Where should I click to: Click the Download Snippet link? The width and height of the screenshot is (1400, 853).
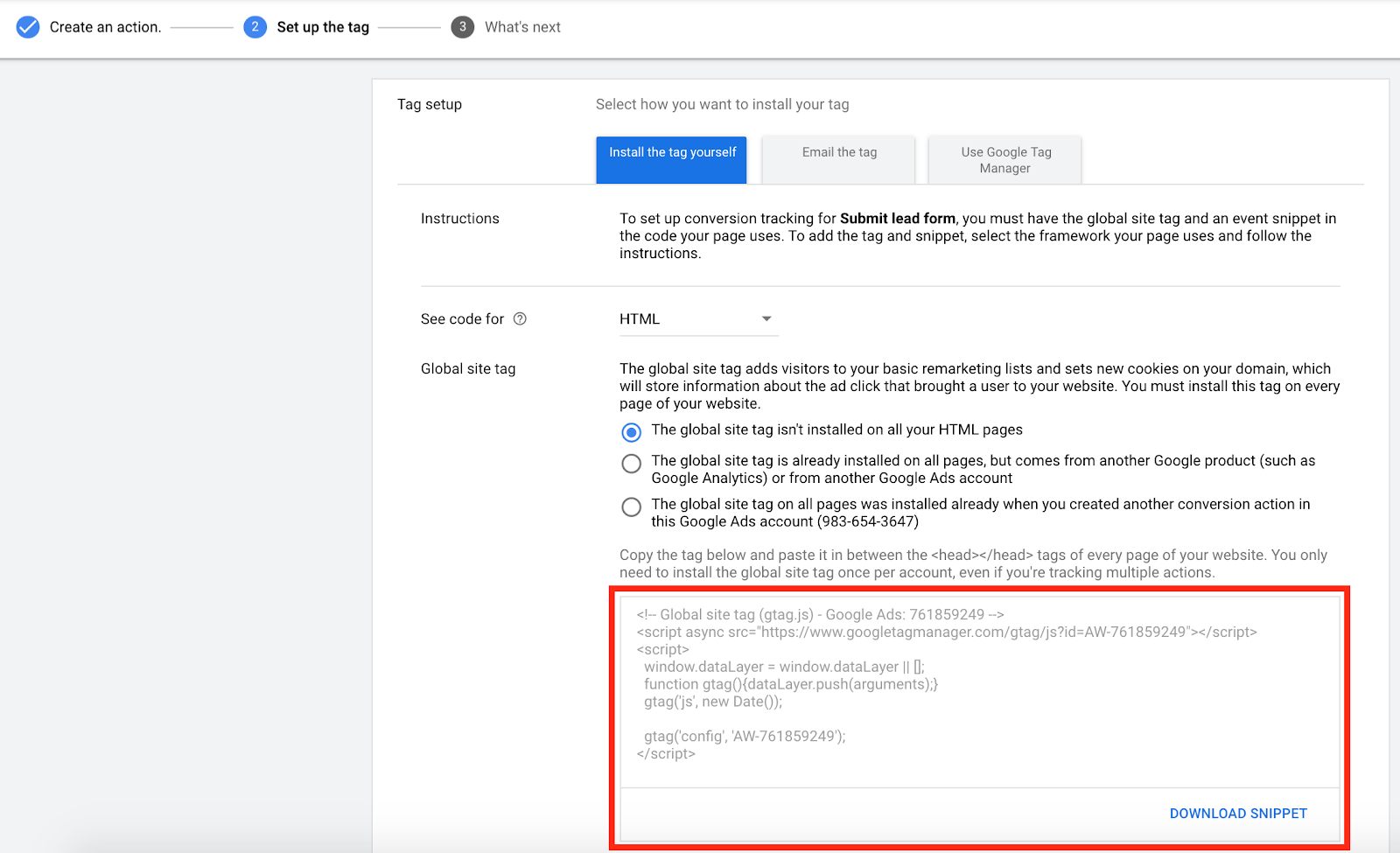[1238, 814]
